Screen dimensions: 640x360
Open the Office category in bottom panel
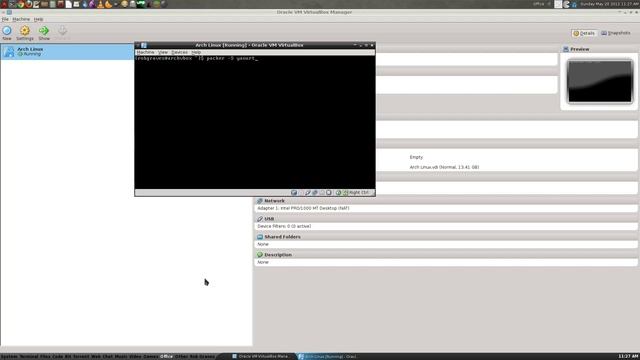[x=167, y=356]
